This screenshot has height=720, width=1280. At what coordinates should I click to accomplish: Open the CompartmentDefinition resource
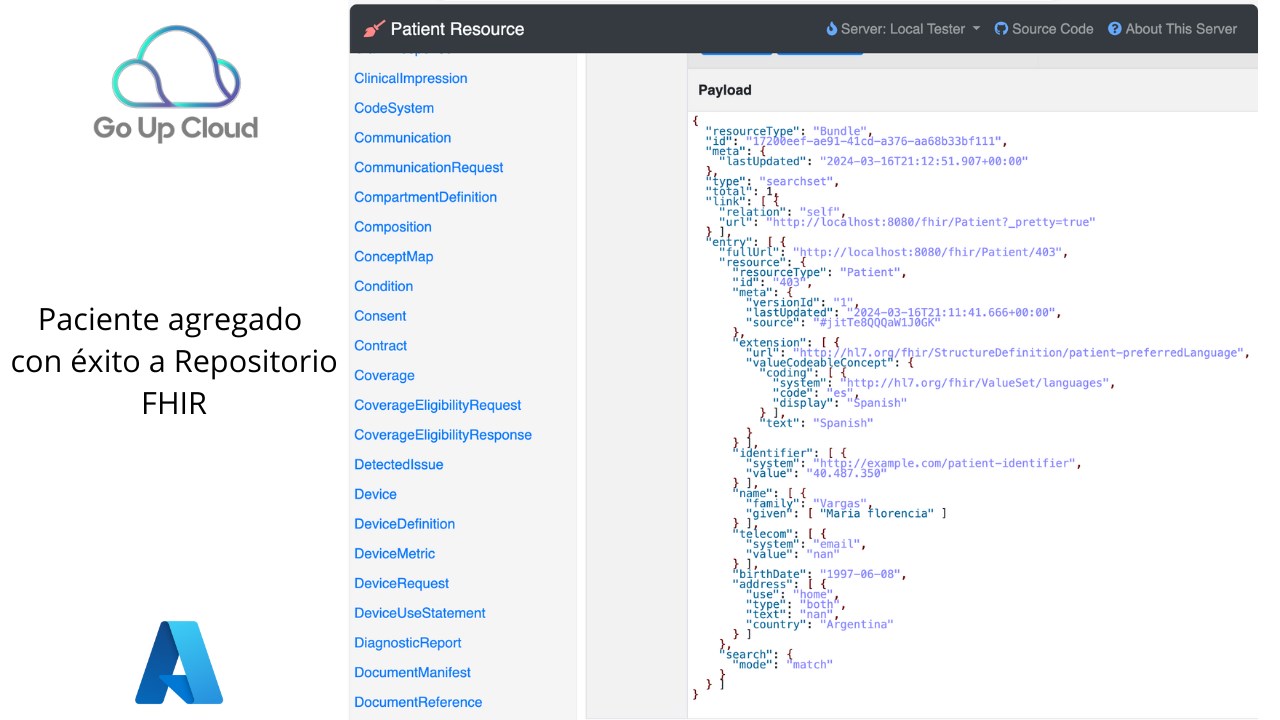coord(426,197)
